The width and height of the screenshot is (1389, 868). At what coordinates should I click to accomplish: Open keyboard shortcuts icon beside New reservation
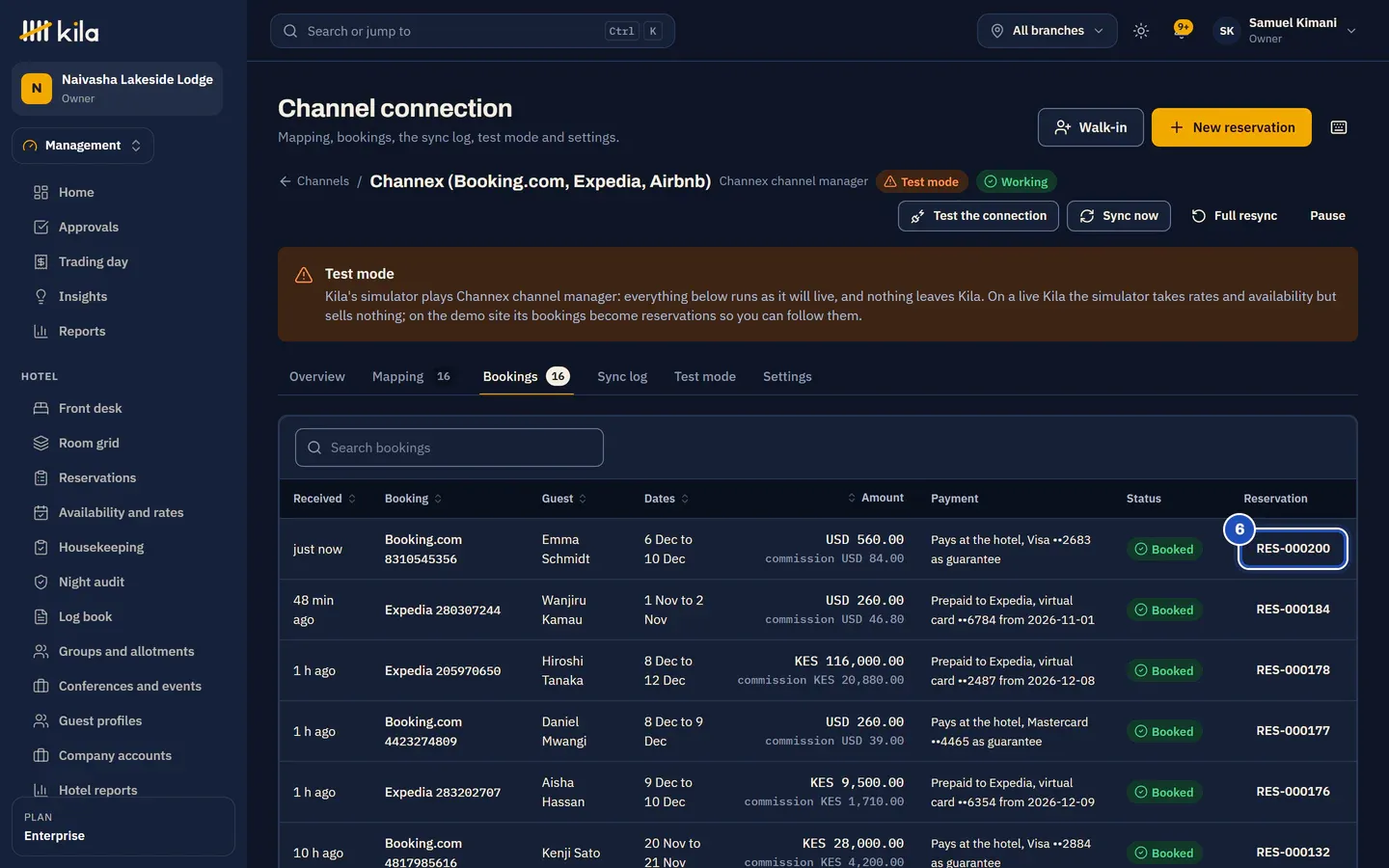(1339, 127)
